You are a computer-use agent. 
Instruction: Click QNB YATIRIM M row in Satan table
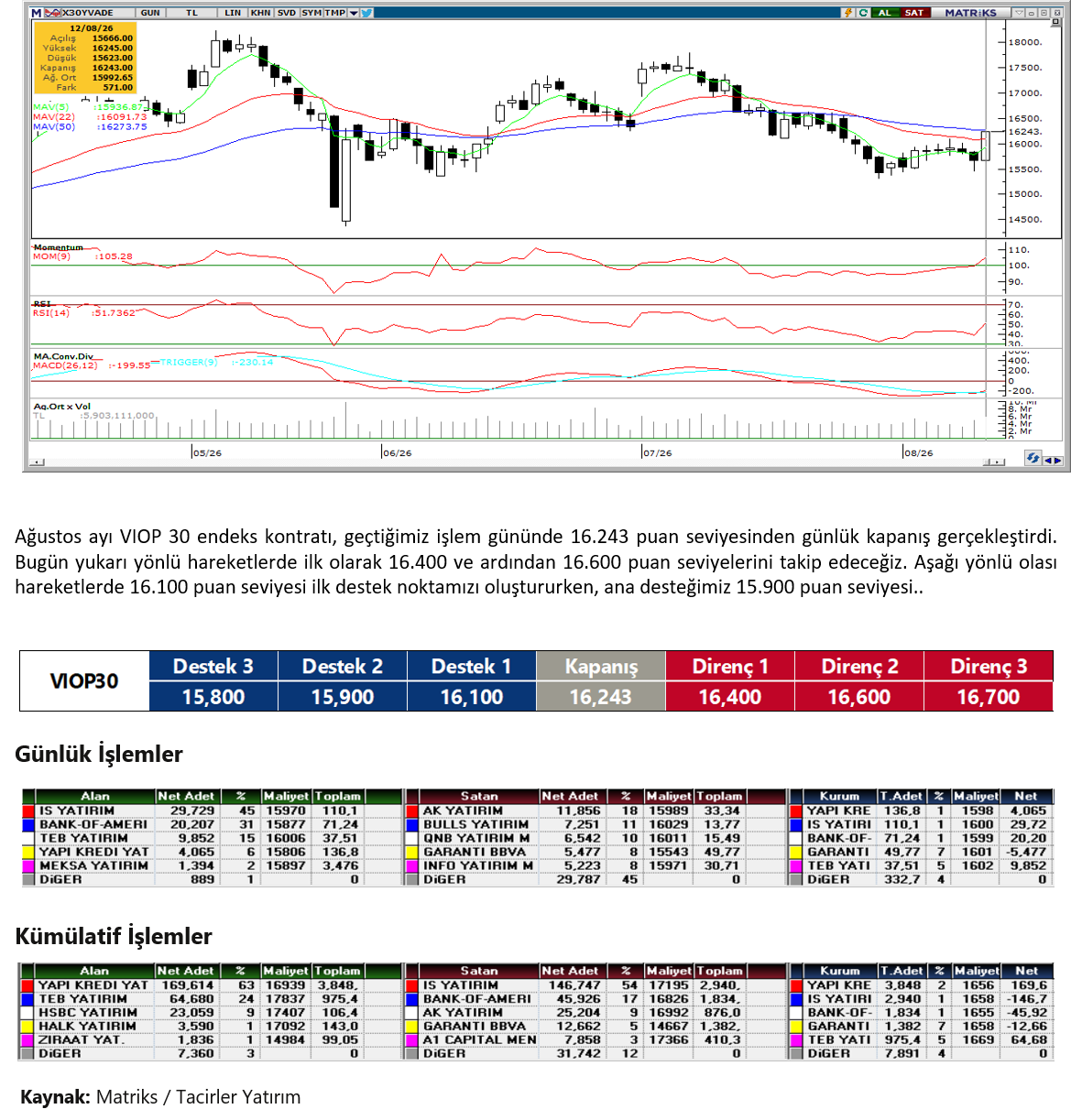point(596,838)
